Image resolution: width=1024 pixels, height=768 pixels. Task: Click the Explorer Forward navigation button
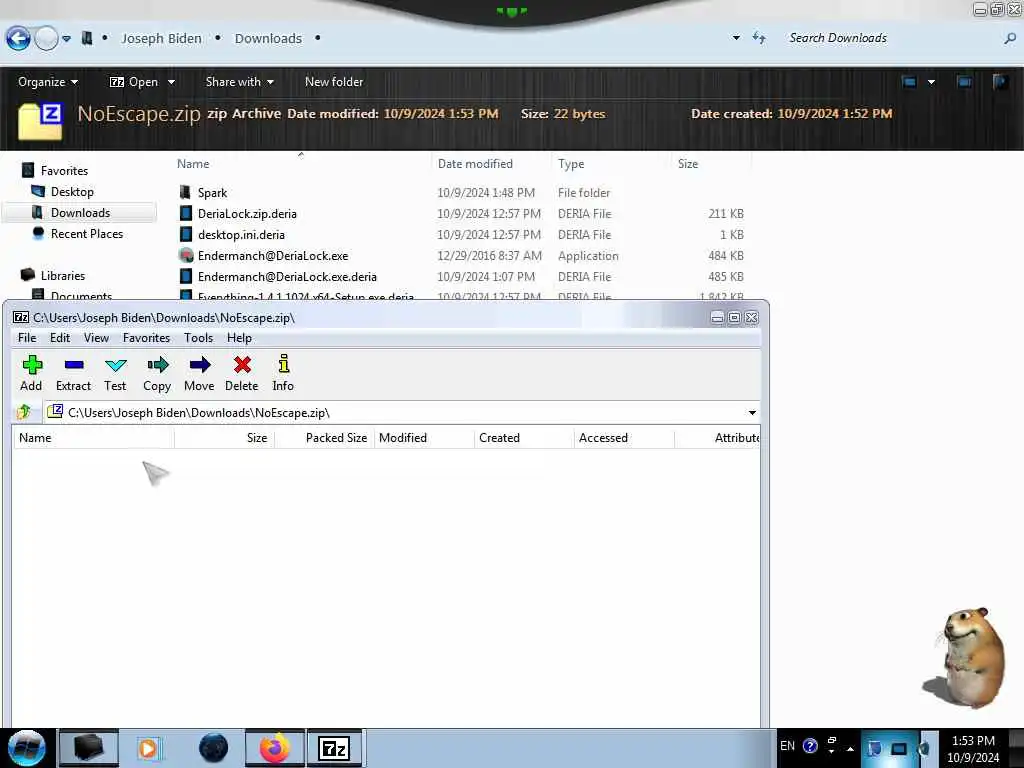[46, 39]
